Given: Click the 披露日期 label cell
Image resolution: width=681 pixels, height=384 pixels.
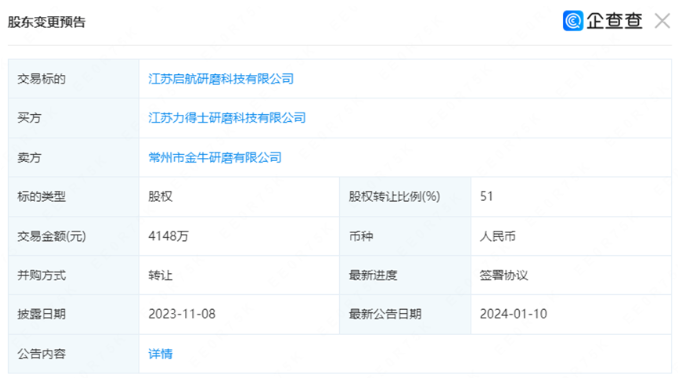Looking at the screenshot, I should click(x=74, y=314).
